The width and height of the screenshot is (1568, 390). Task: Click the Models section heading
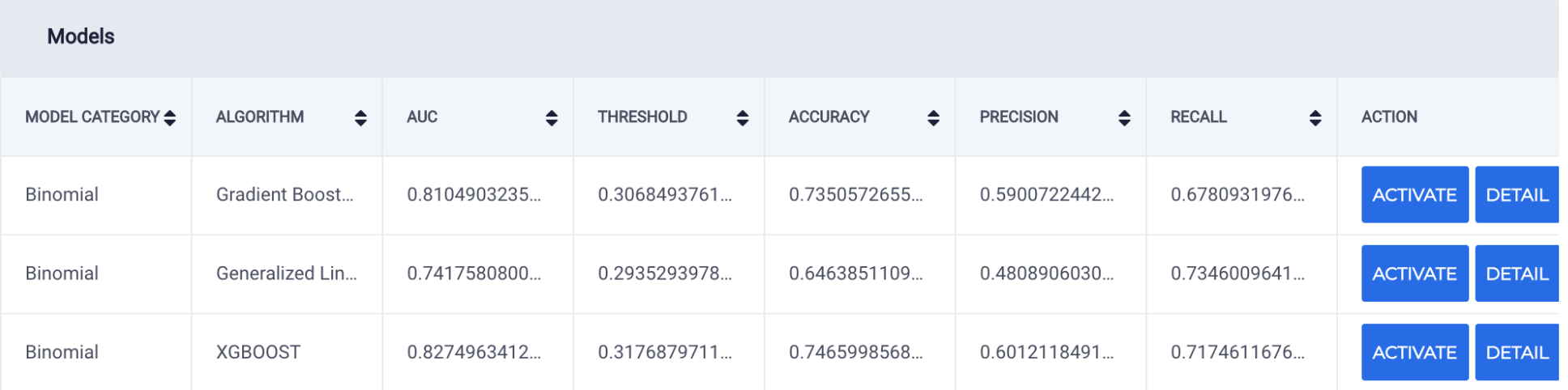(81, 36)
